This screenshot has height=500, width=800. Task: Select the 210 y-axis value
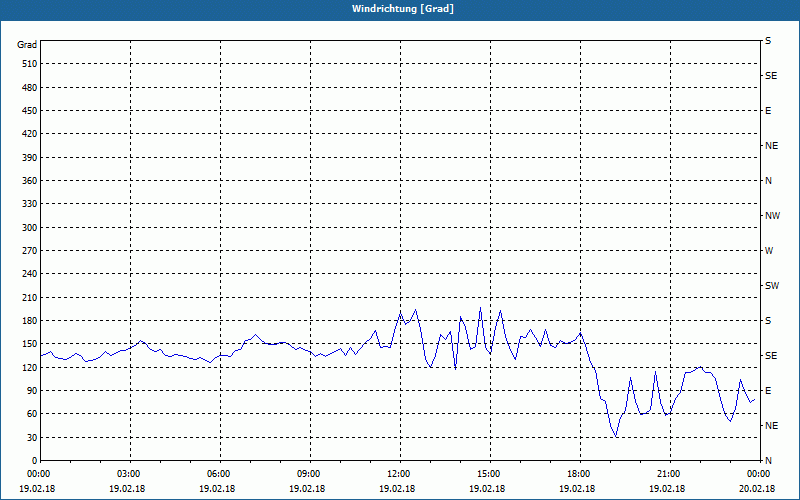[30, 297]
